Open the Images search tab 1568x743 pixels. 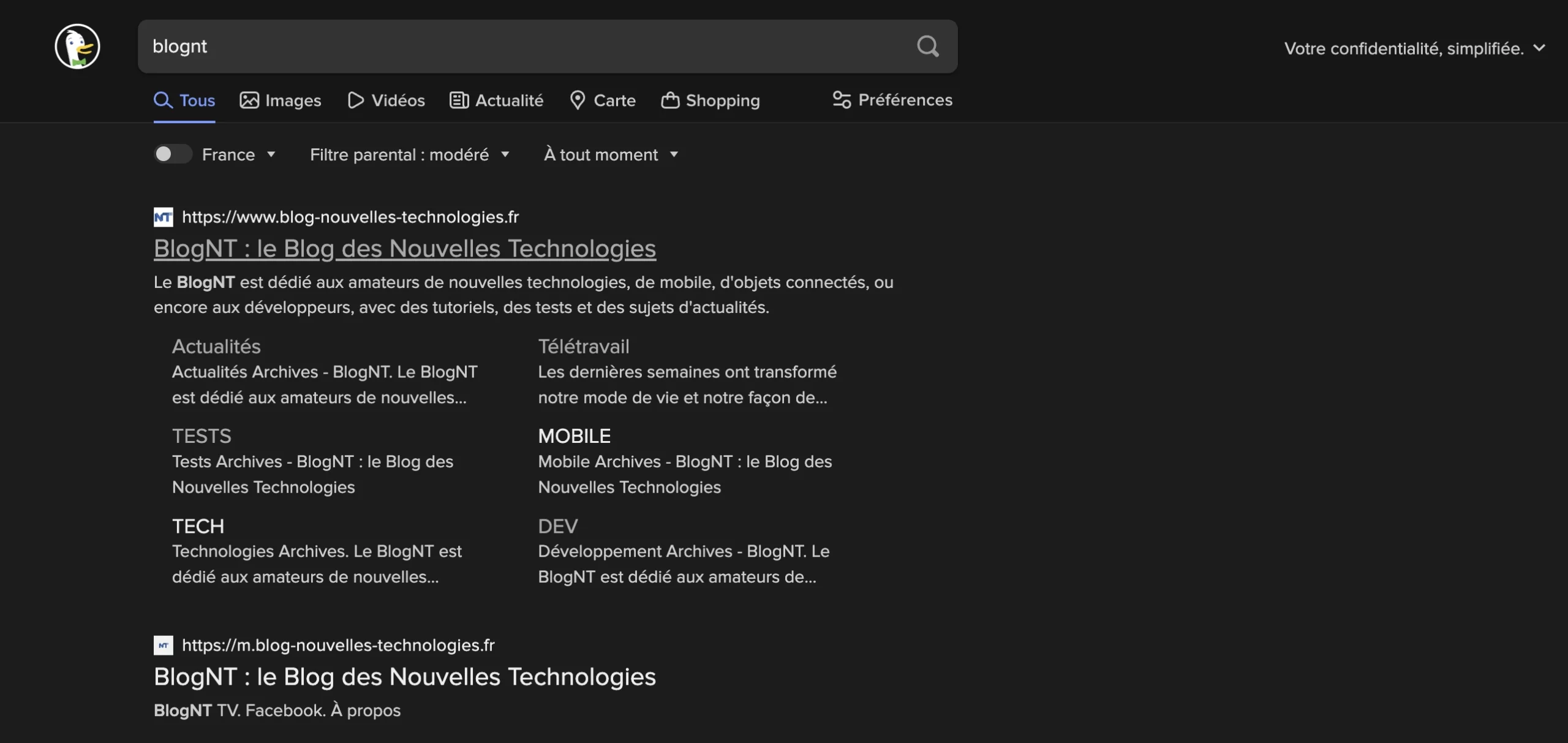(281, 100)
